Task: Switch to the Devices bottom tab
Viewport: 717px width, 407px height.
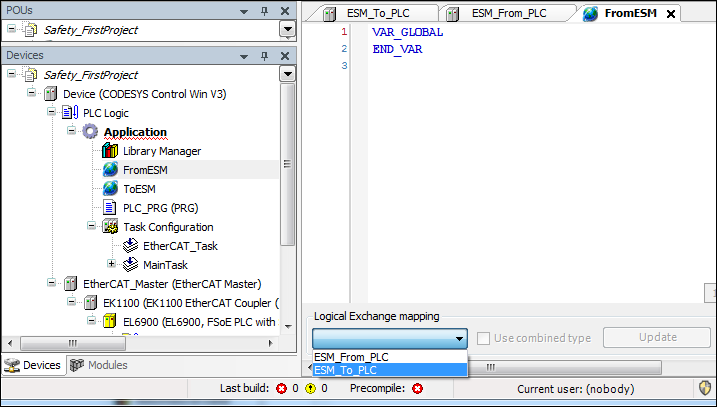Action: [32, 365]
